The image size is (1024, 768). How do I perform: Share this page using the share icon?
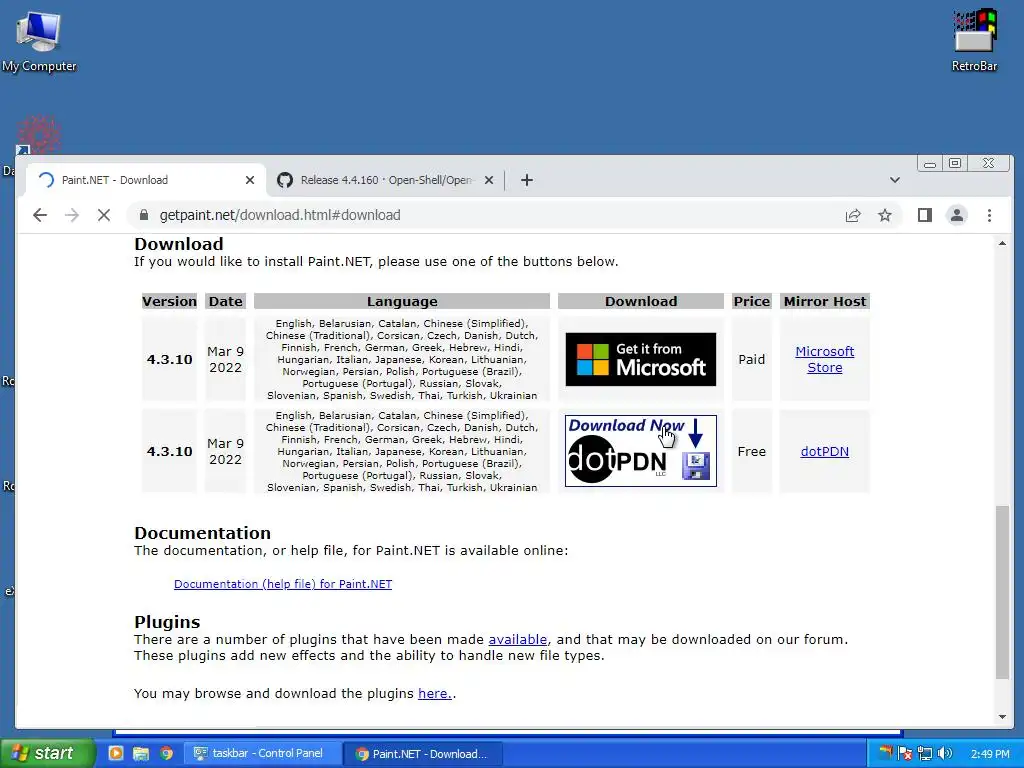point(853,215)
